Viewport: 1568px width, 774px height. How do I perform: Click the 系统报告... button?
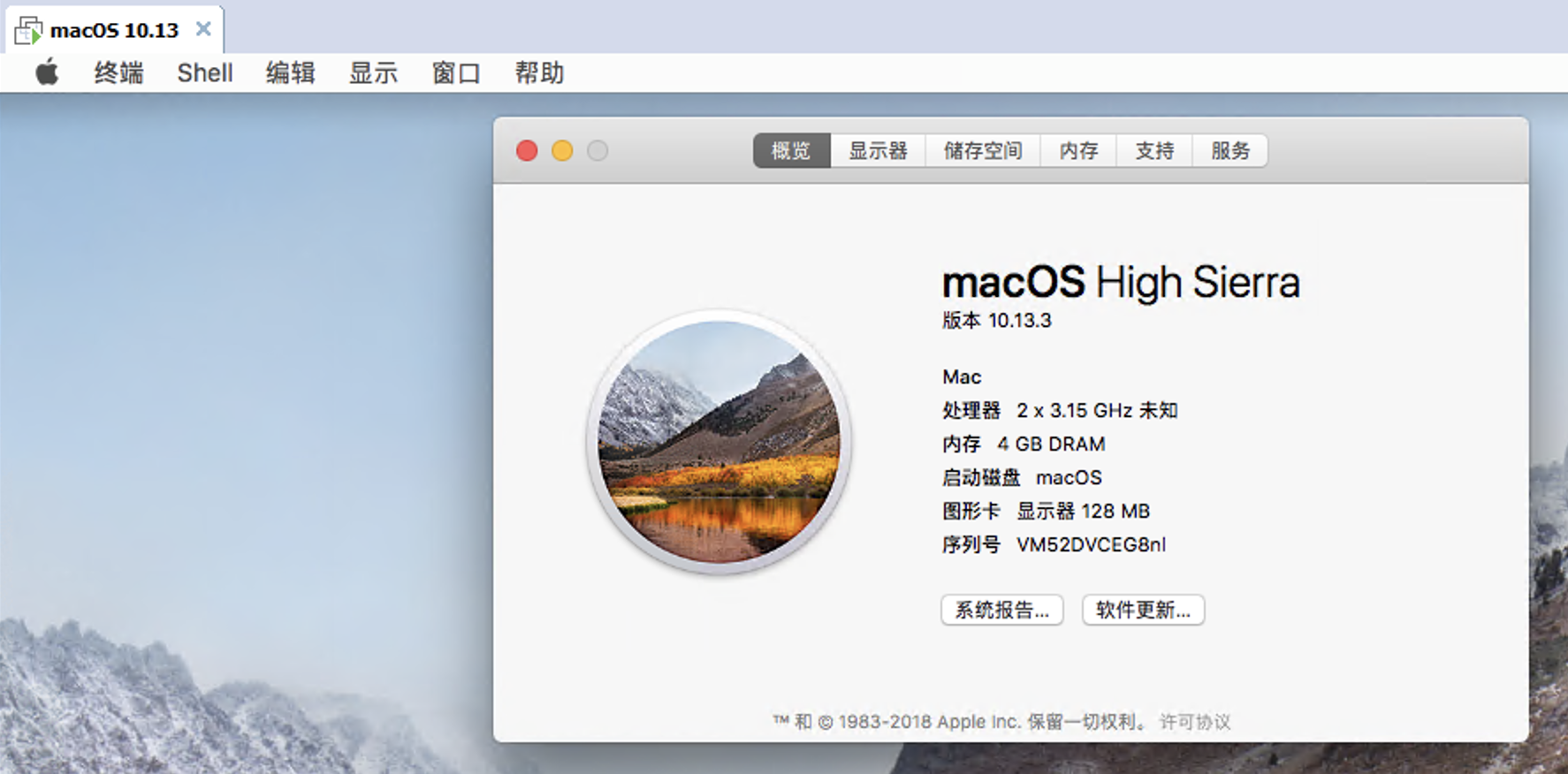pos(1002,610)
